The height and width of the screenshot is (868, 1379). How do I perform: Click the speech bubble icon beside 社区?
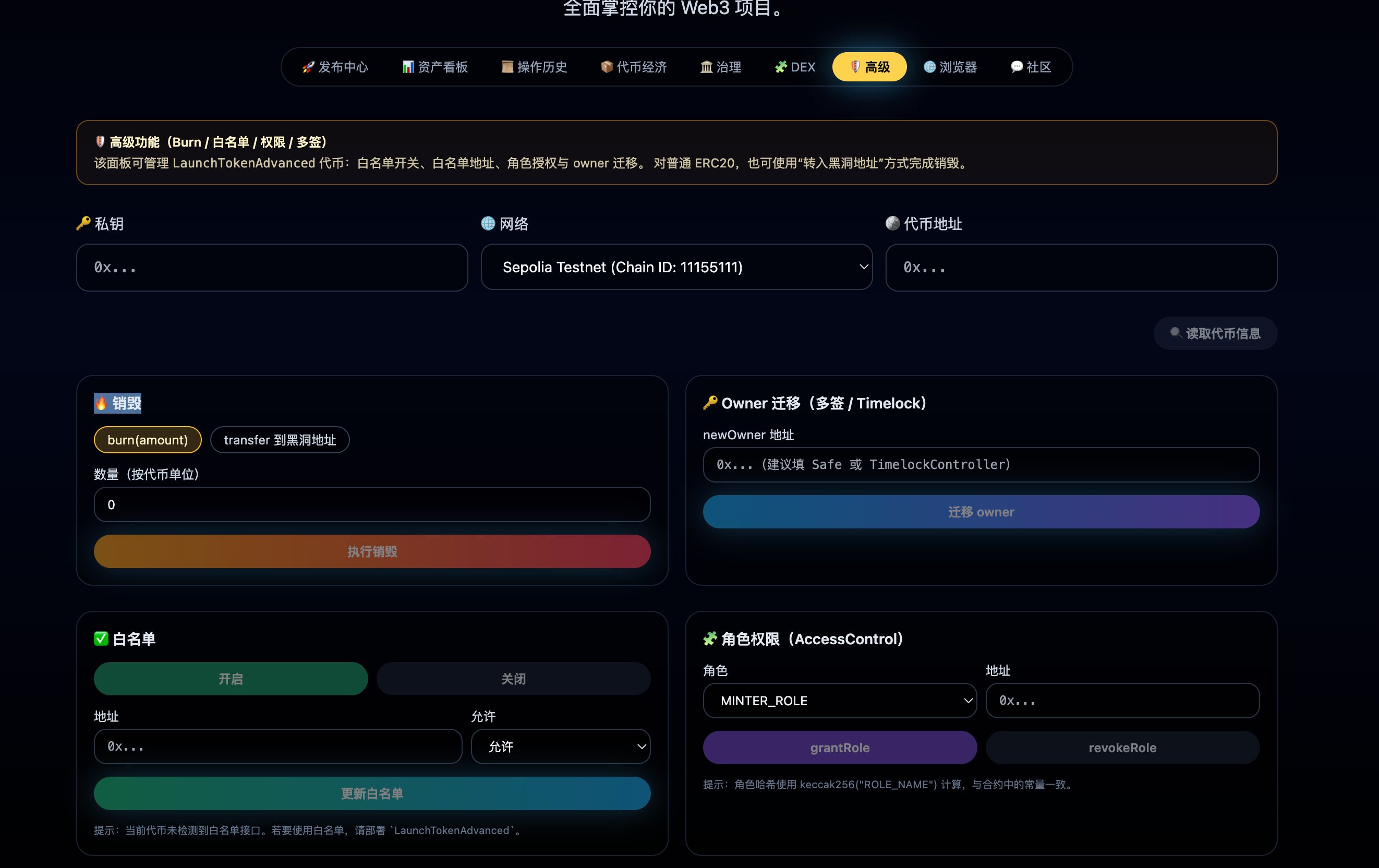point(1017,67)
